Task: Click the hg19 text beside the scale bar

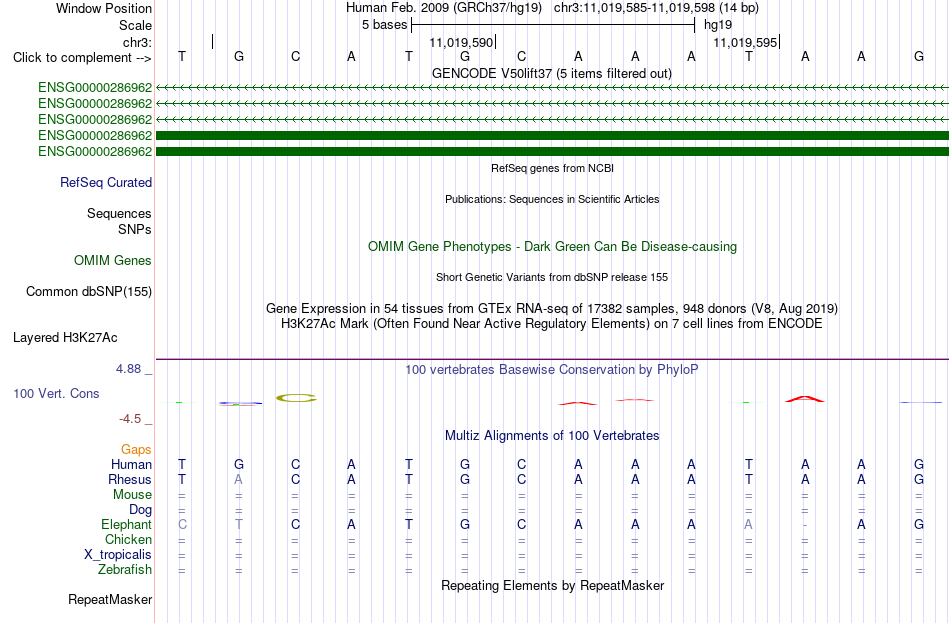Action: (717, 25)
